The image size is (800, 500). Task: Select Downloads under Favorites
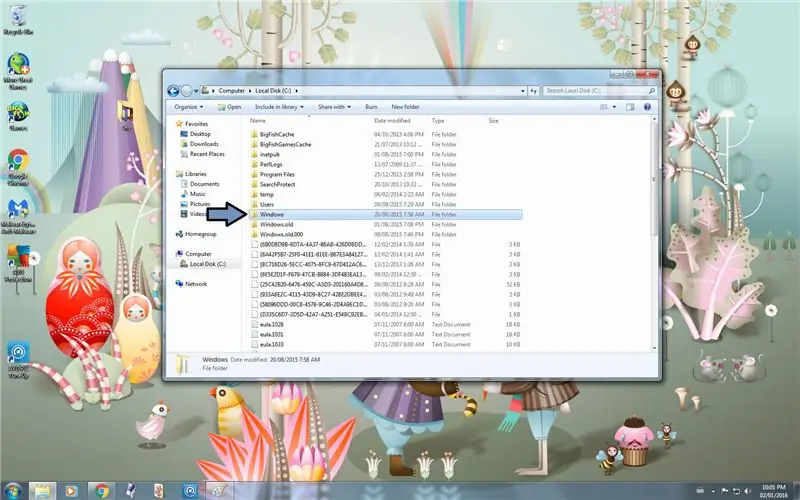click(199, 144)
